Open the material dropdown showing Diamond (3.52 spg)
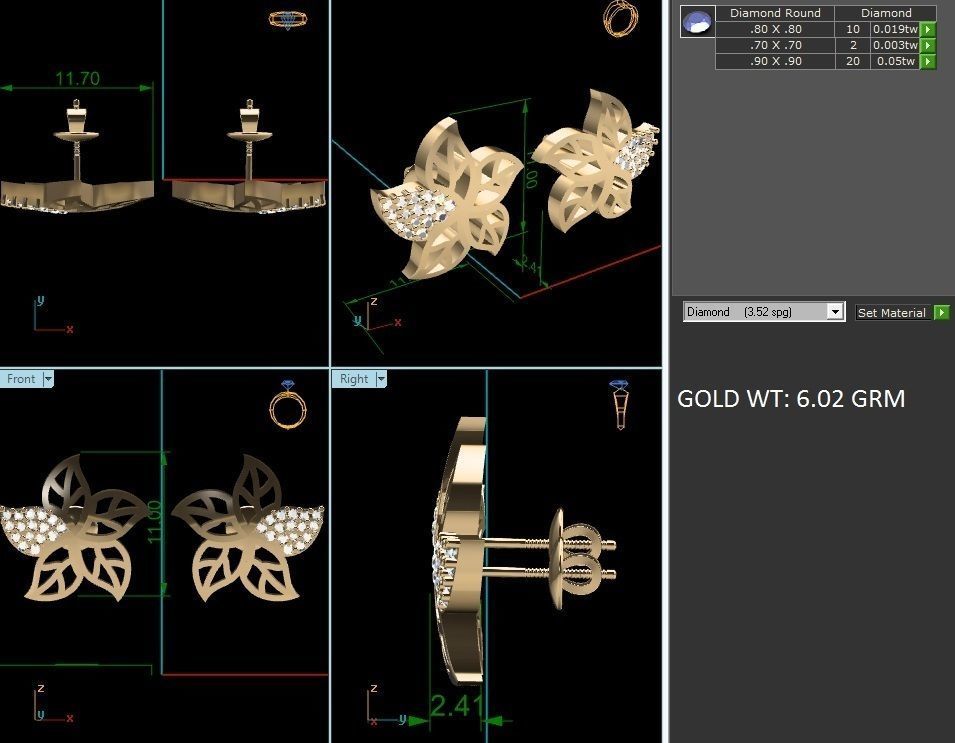The image size is (955, 743). click(764, 312)
